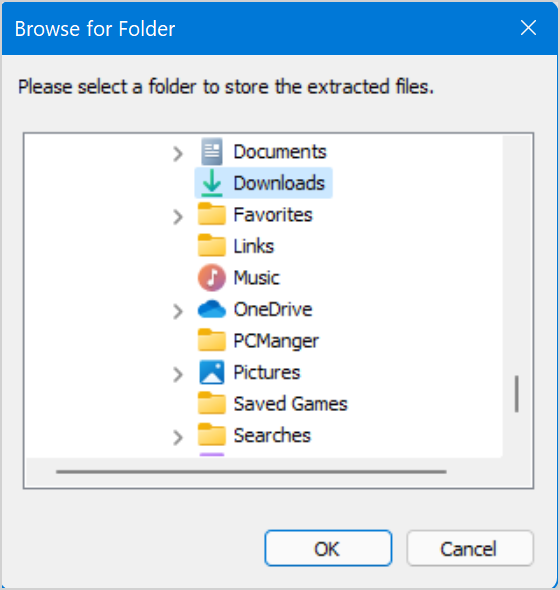The image size is (560, 590).
Task: Confirm selection with OK button
Action: [328, 548]
